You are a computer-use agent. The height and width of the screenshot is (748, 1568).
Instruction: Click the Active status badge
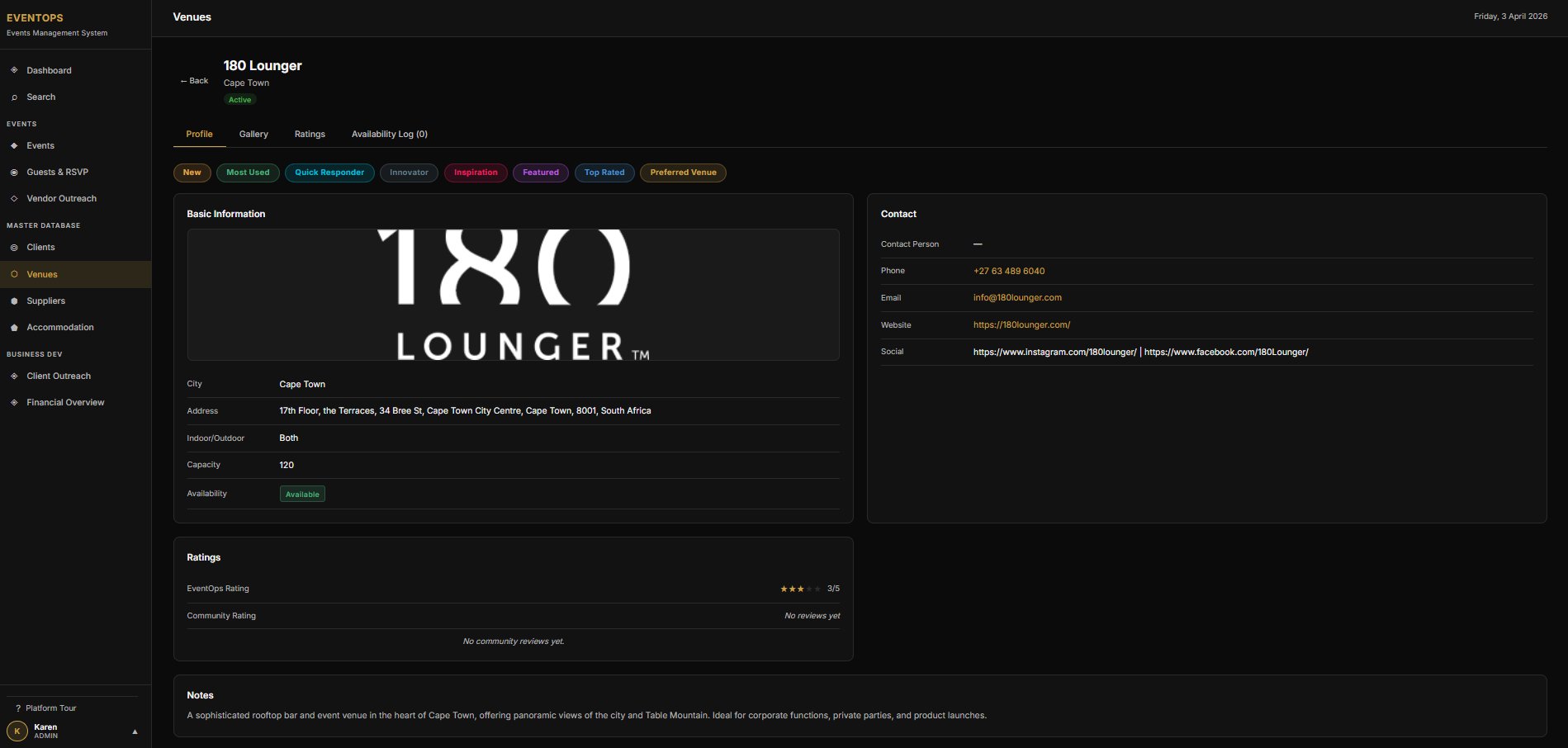(239, 100)
